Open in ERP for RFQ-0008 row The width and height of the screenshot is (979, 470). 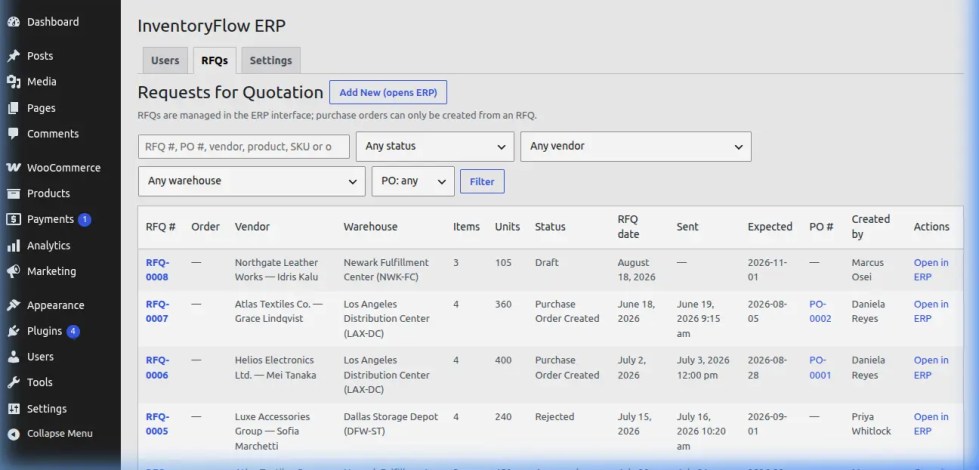(931, 270)
